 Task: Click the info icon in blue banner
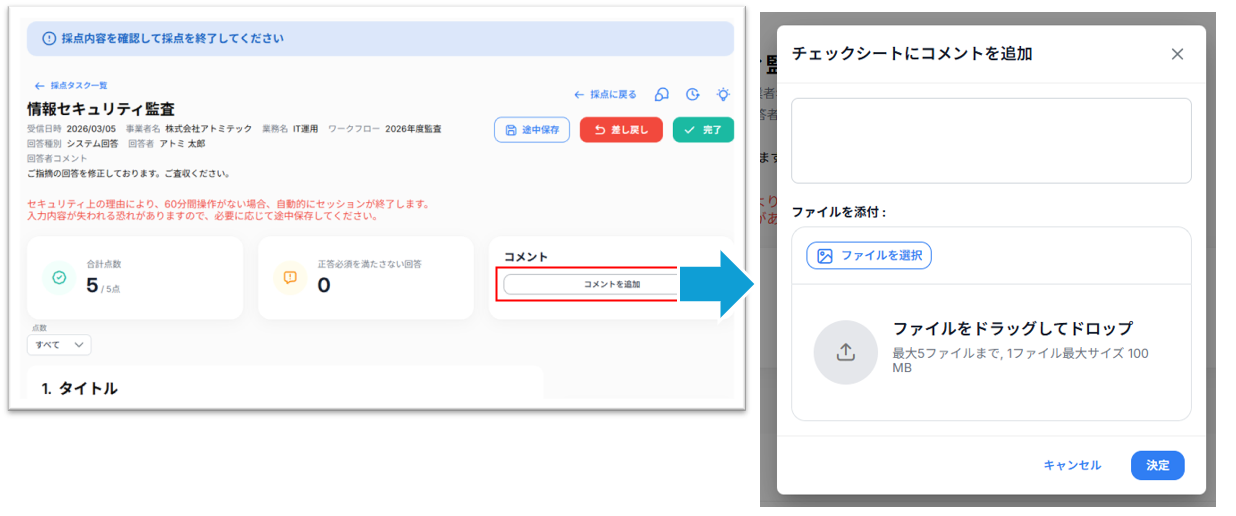(x=48, y=38)
